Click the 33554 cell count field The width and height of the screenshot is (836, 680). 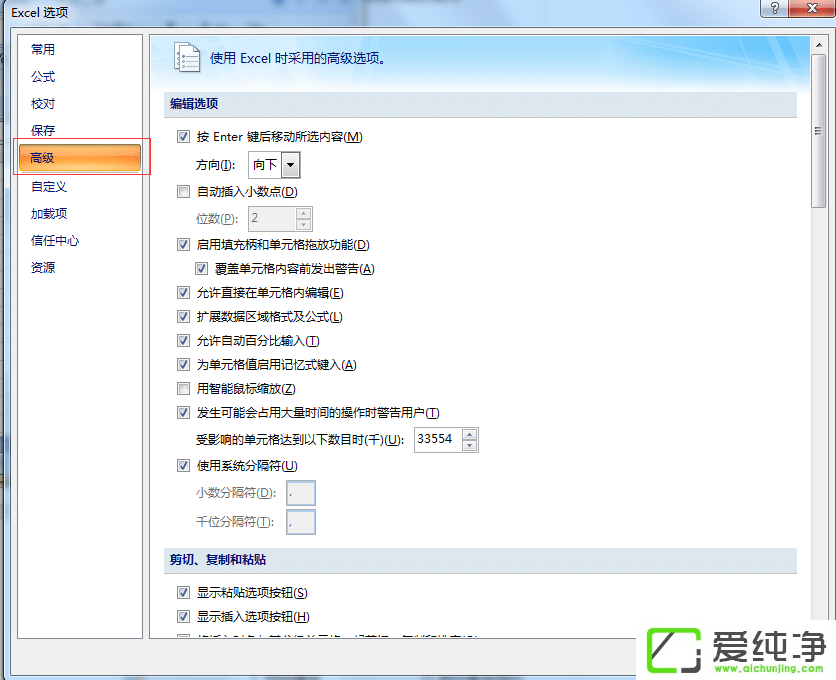[x=438, y=439]
